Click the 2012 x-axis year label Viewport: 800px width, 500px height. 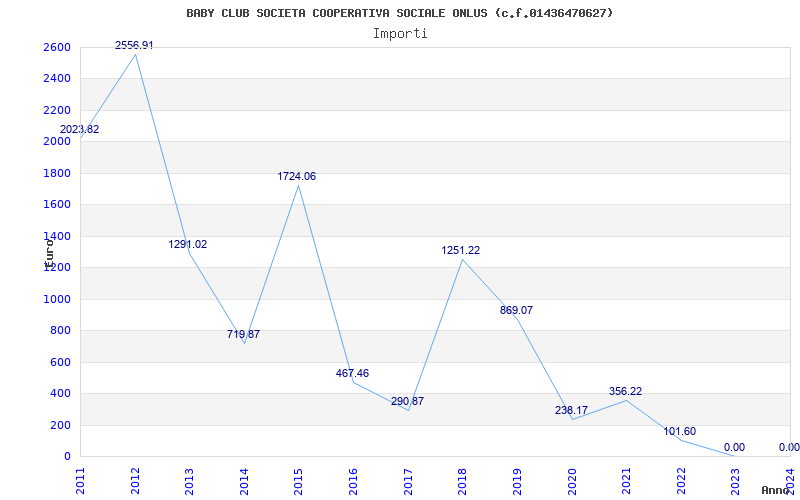click(x=135, y=481)
